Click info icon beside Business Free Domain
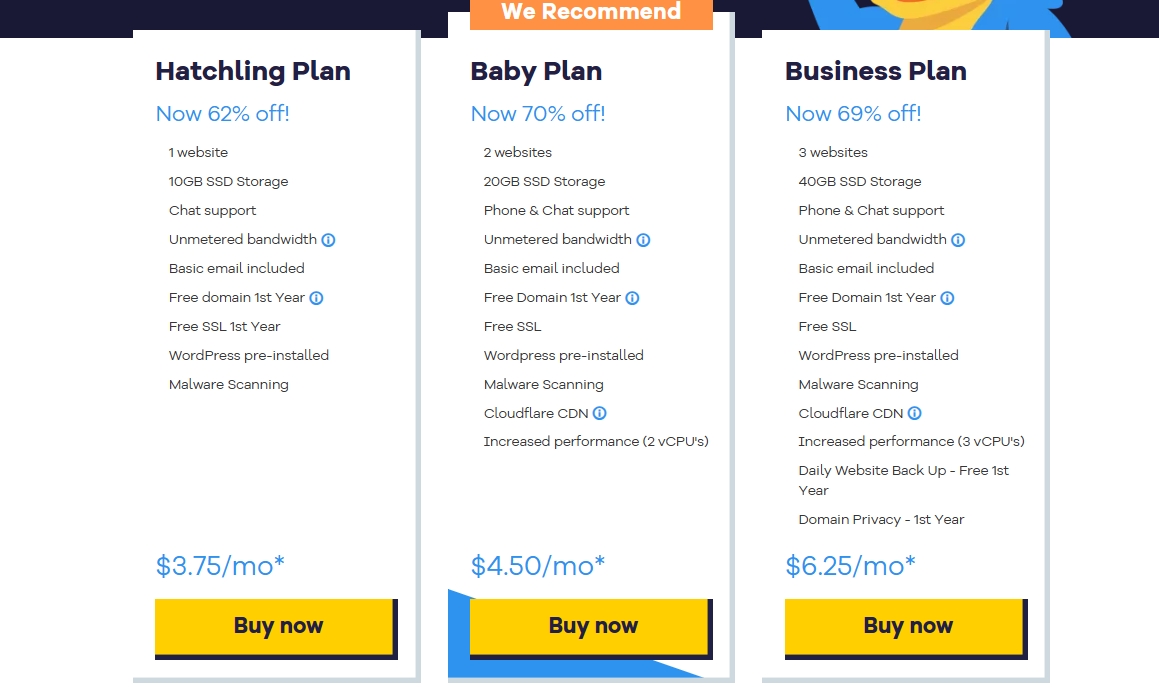Screen dimensions: 1159x687 point(947,298)
